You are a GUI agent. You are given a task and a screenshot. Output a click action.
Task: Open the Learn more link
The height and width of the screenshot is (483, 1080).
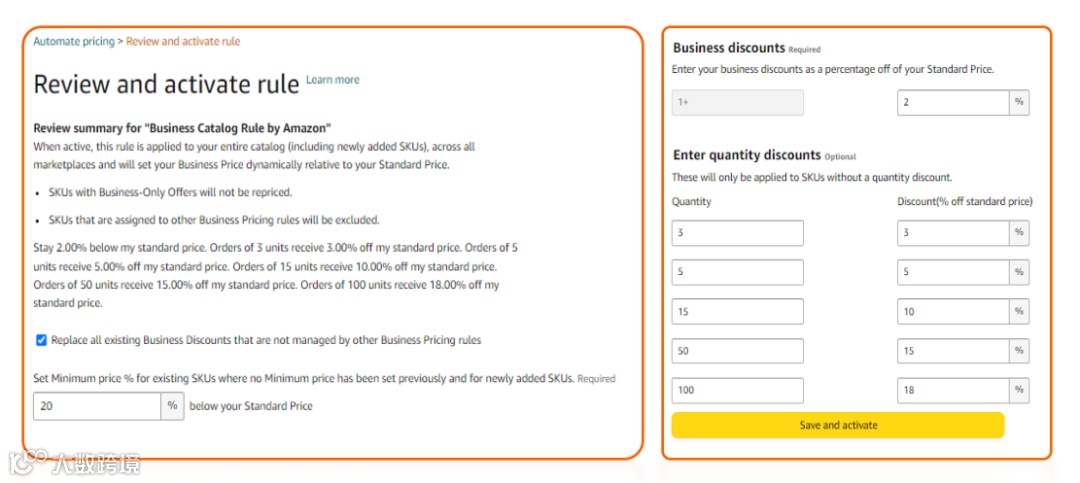coord(333,80)
